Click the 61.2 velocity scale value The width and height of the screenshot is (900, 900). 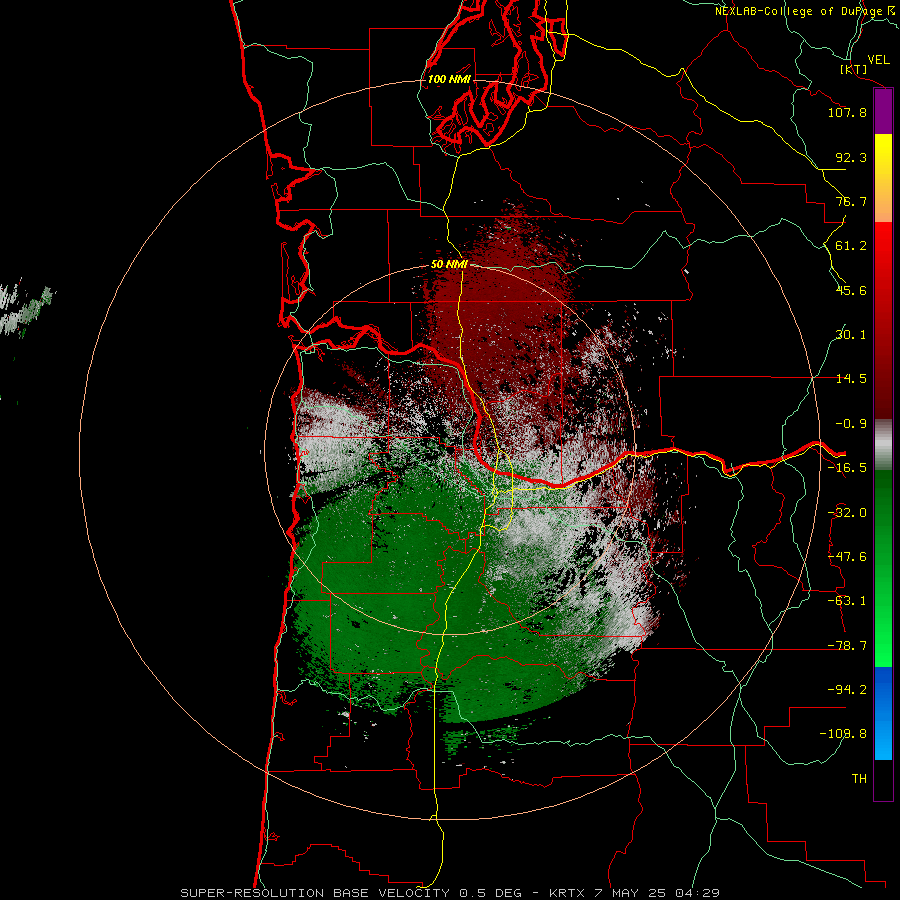click(851, 246)
